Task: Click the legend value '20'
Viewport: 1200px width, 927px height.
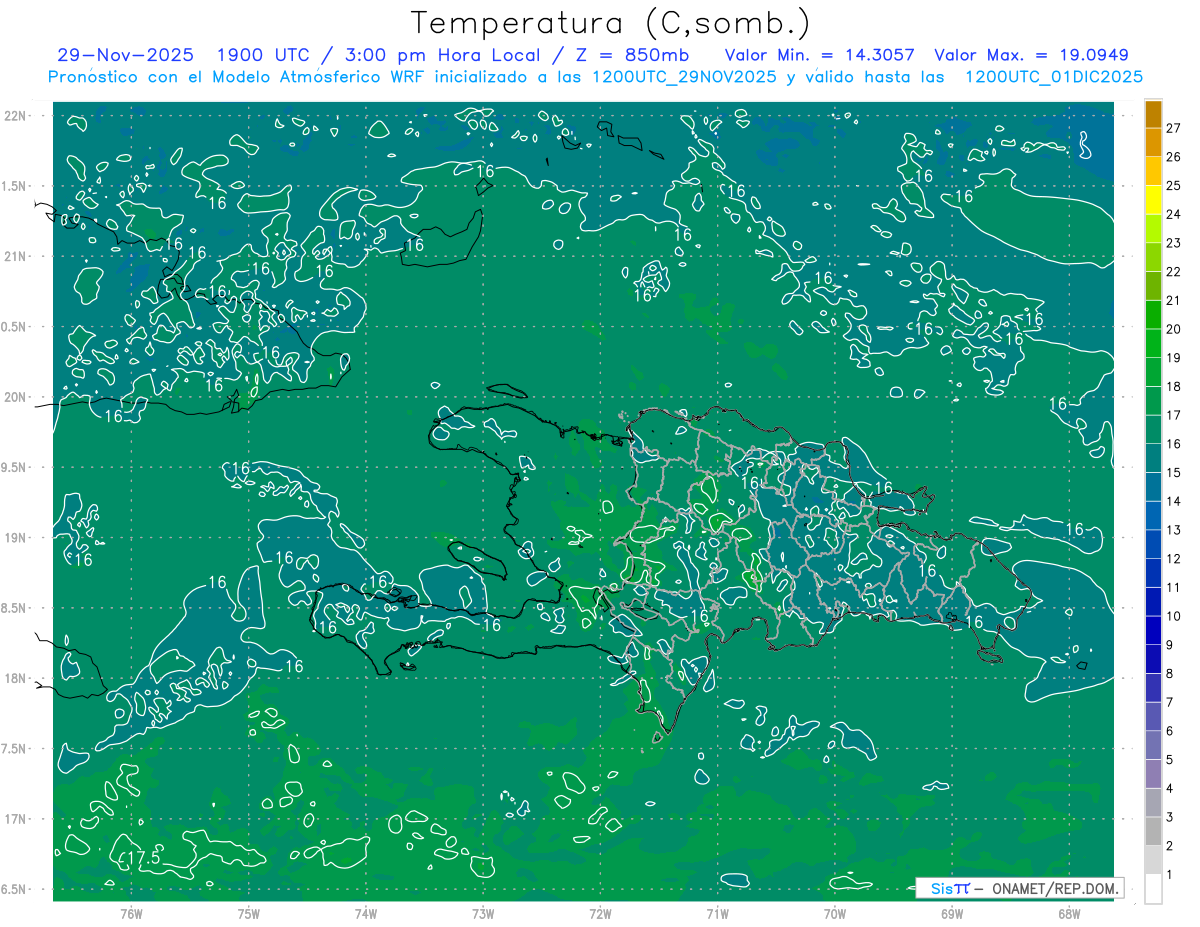Action: (1174, 329)
